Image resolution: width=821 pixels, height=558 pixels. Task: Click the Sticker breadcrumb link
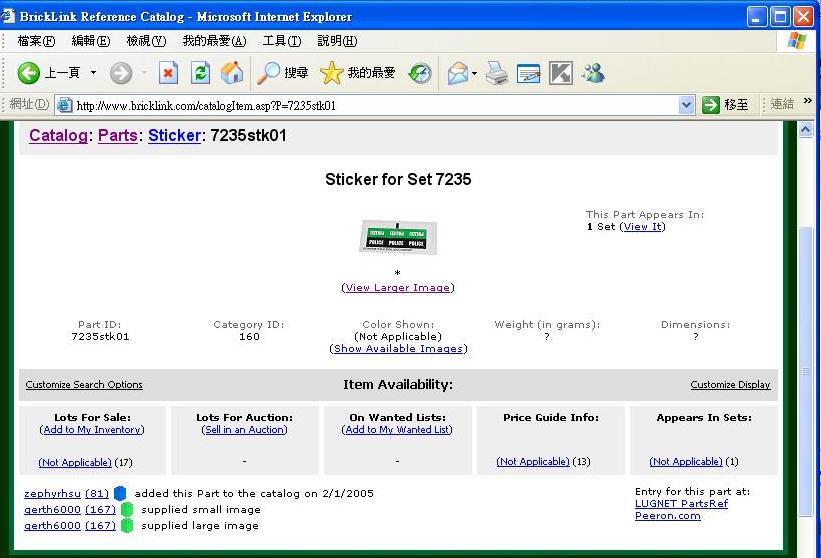tap(174, 136)
